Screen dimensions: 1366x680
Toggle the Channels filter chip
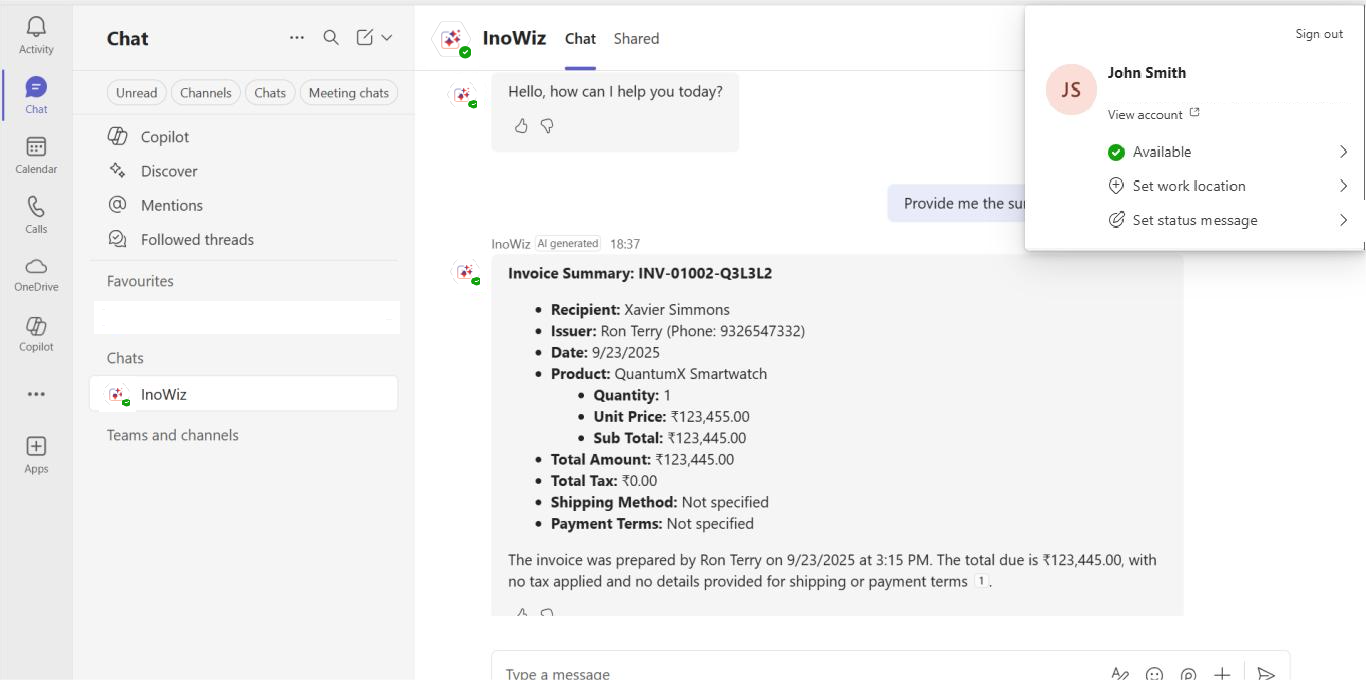pyautogui.click(x=206, y=93)
